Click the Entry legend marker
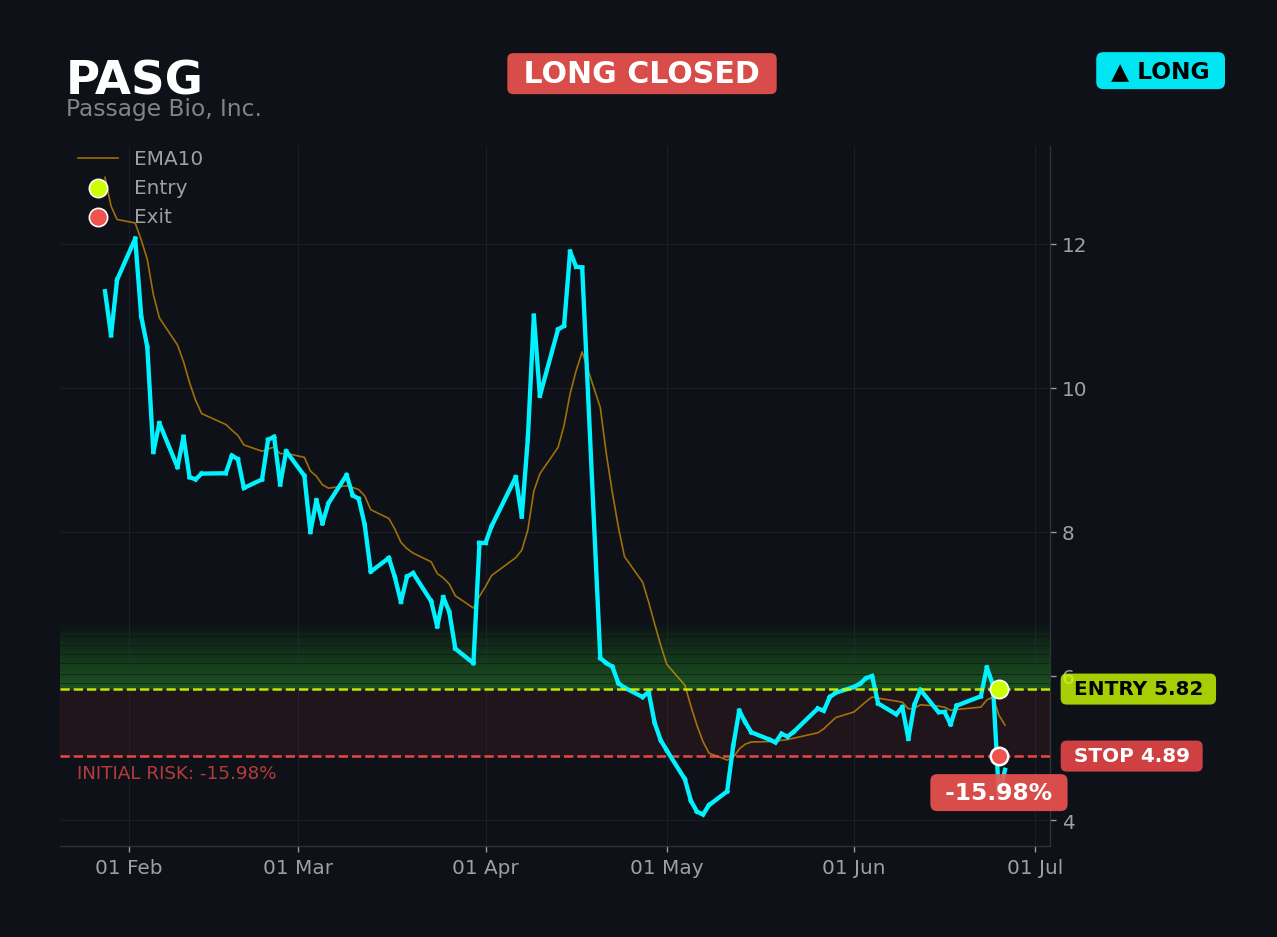Image resolution: width=1277 pixels, height=937 pixels. 98,188
